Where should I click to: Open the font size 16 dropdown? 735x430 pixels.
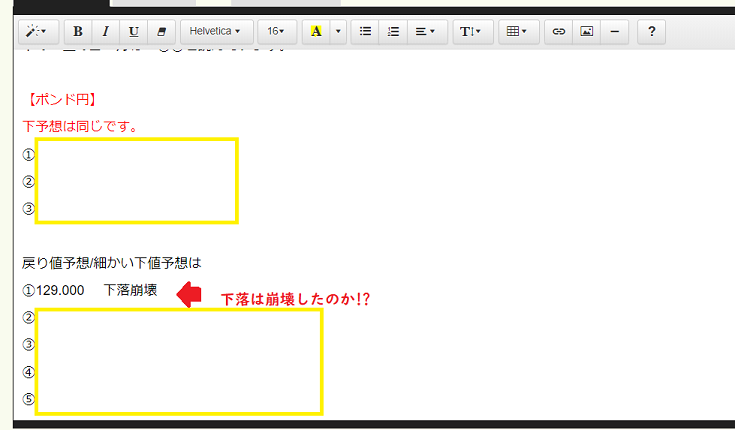[277, 31]
